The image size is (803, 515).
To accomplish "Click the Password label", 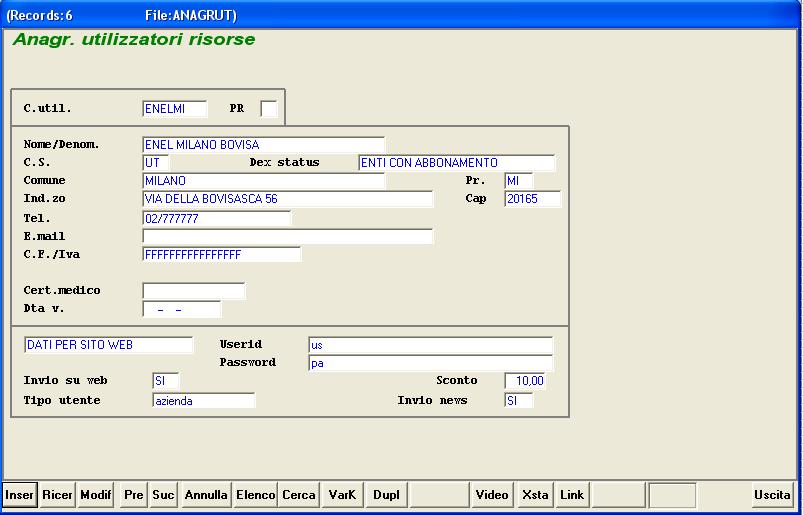I will [x=248, y=362].
